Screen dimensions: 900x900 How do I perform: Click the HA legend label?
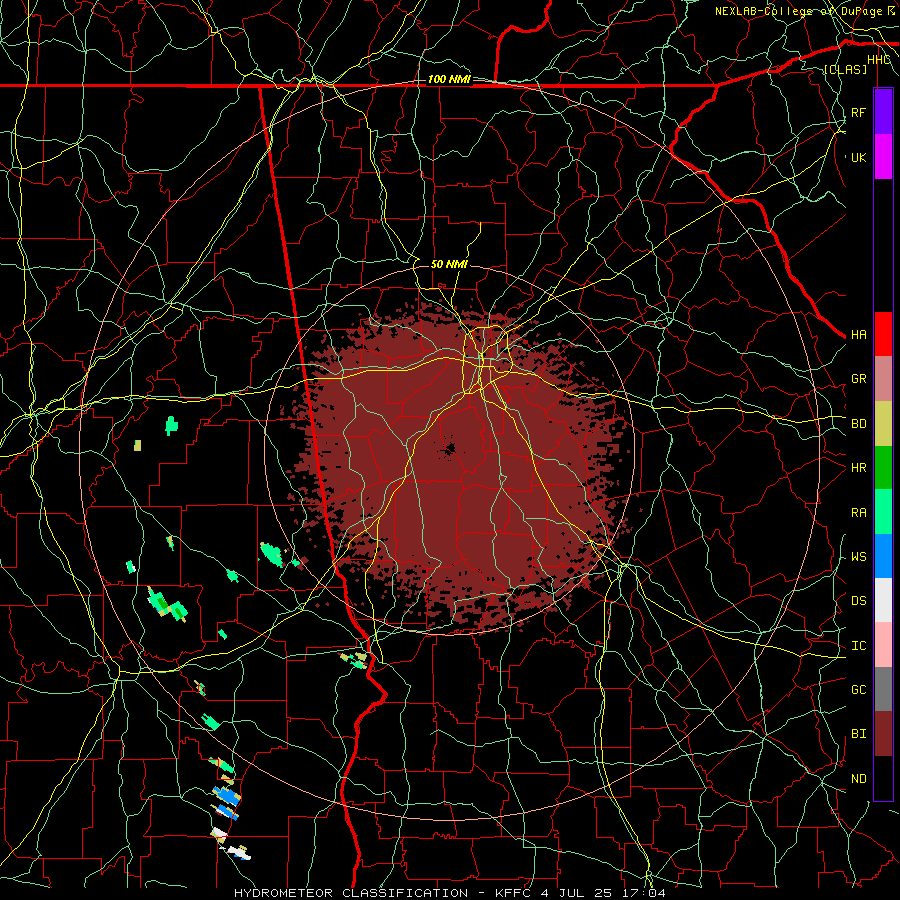tap(858, 335)
